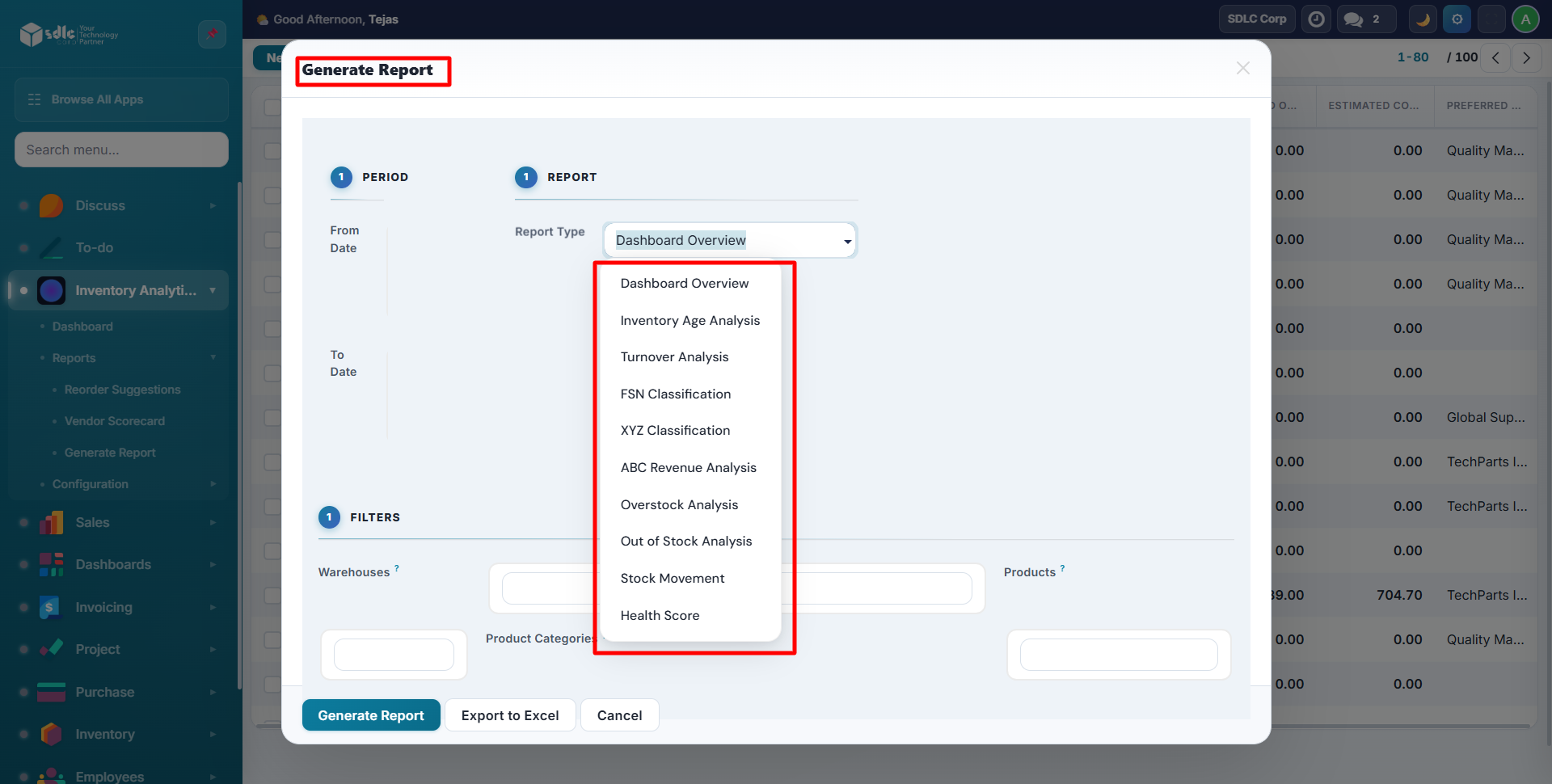Open the settings gear icon
This screenshot has height=784, width=1552.
[x=1457, y=19]
